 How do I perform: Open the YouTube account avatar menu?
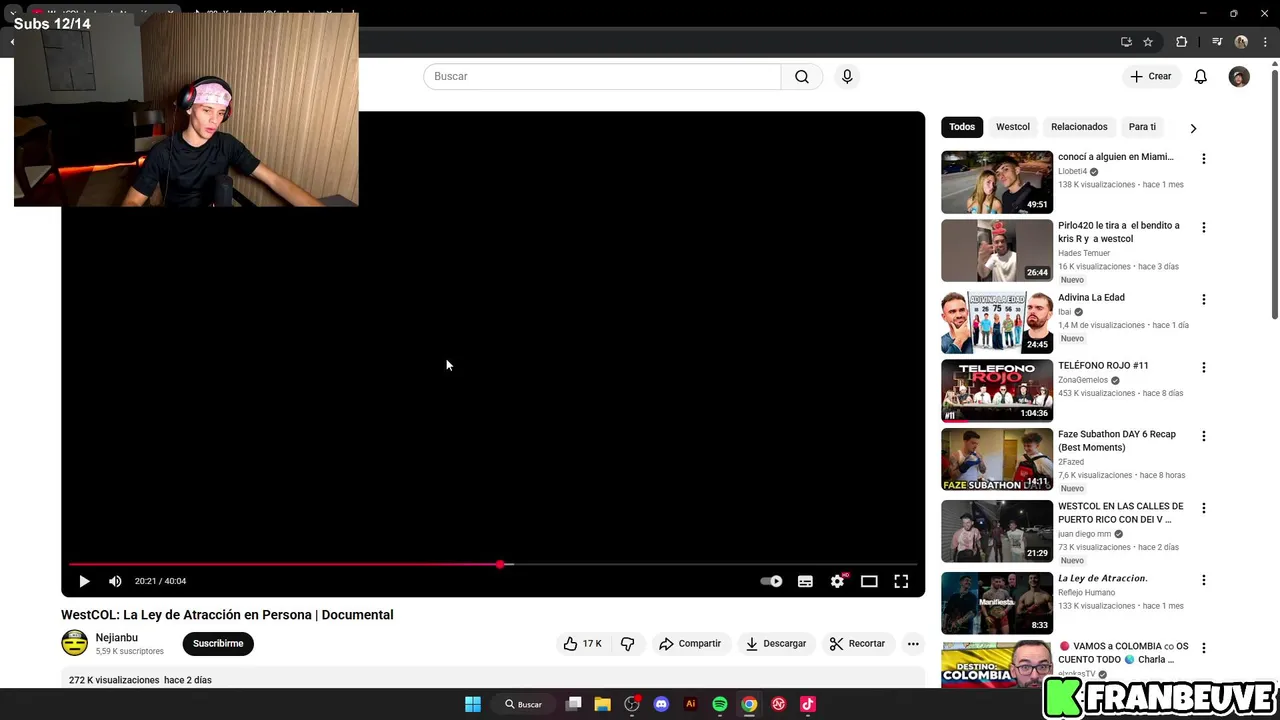pyautogui.click(x=1239, y=77)
